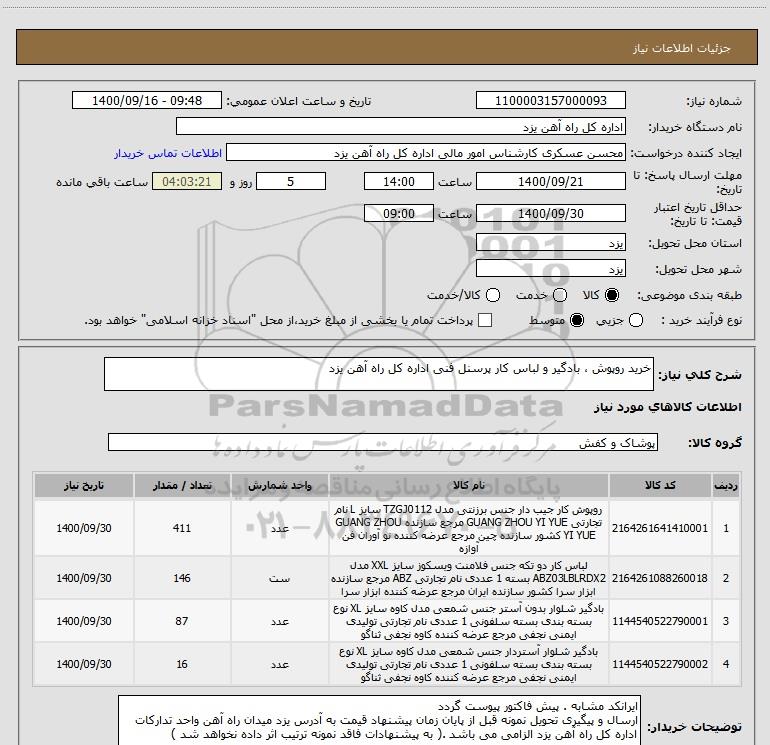This screenshot has height=745, width=770.
Task: Click the روپوش کار product name in row 1
Action: click(x=468, y=528)
